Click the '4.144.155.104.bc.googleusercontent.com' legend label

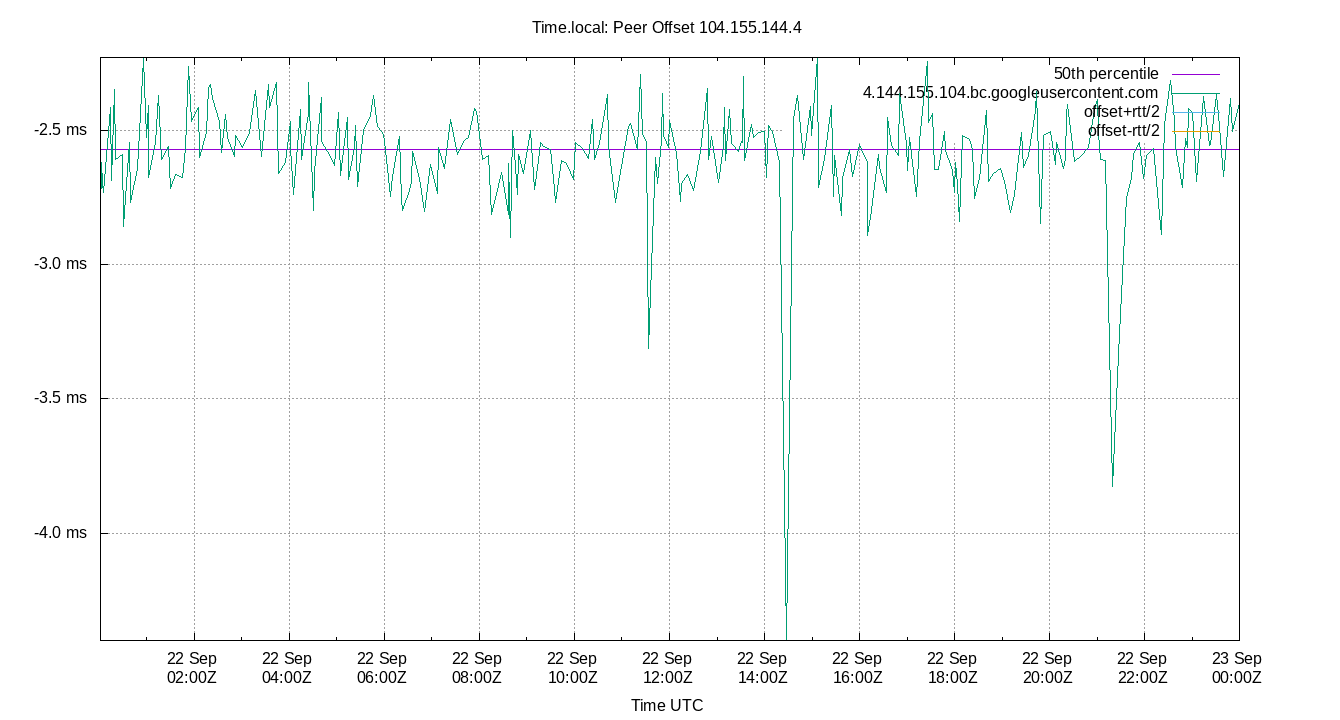1011,93
